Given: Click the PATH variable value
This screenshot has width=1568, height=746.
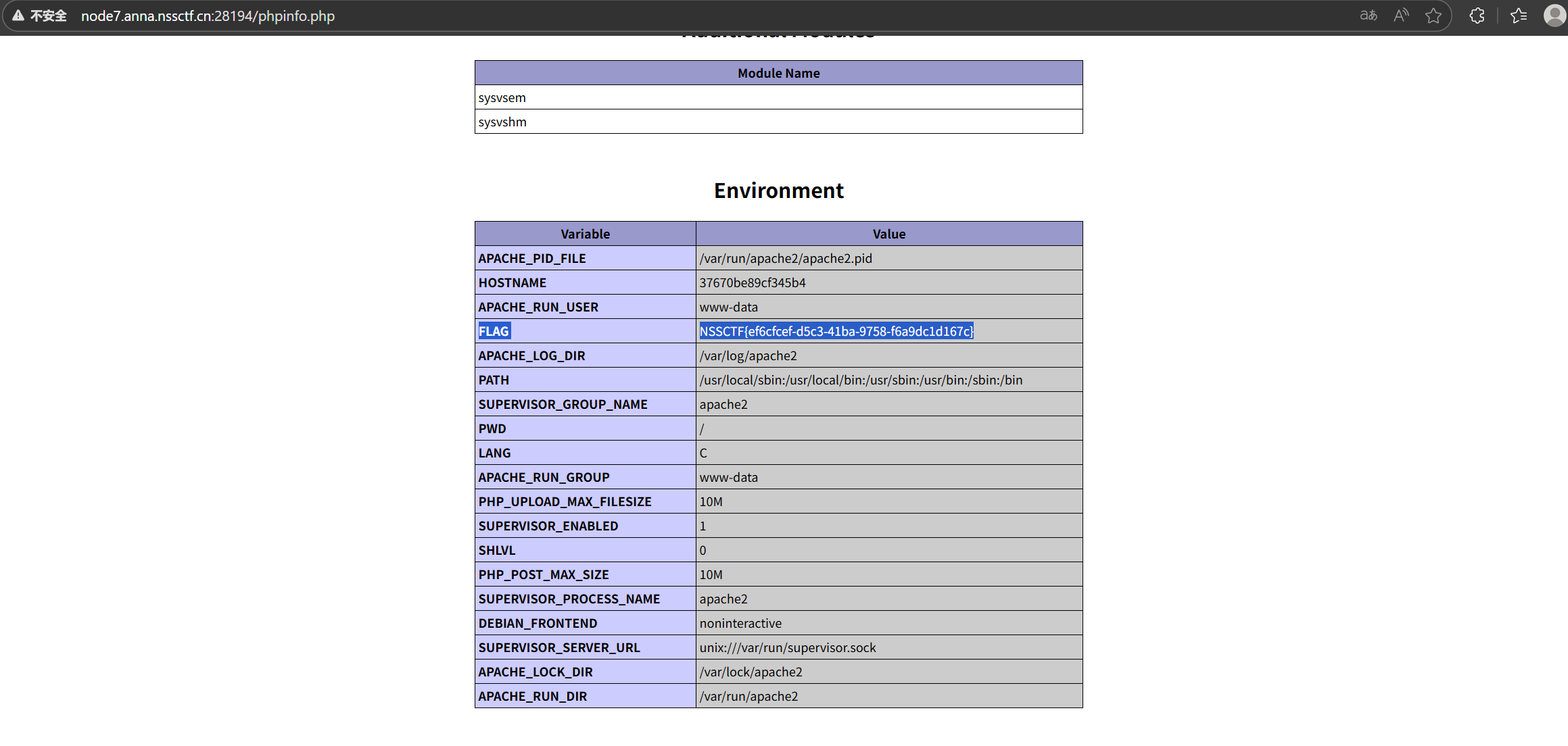Looking at the screenshot, I should point(860,380).
